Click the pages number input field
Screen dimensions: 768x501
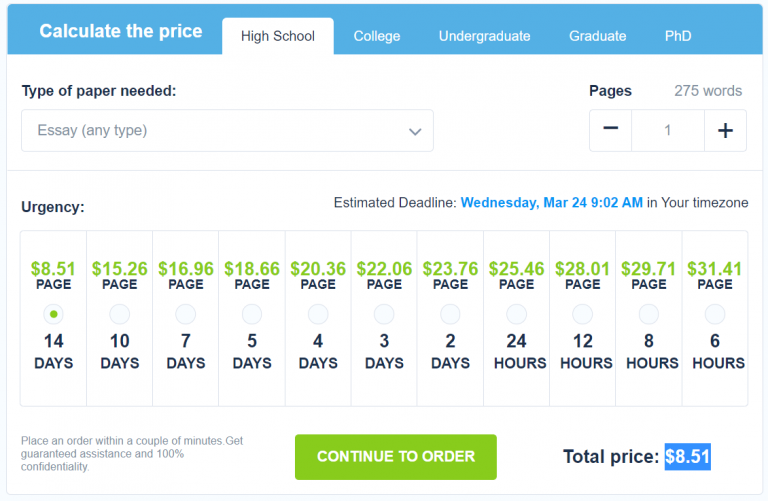pos(668,130)
